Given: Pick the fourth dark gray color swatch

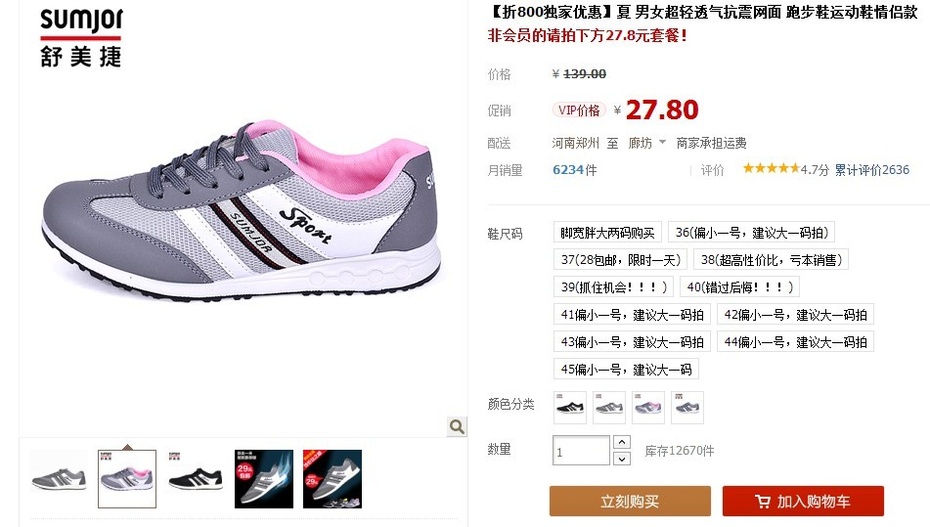Looking at the screenshot, I should (687, 407).
